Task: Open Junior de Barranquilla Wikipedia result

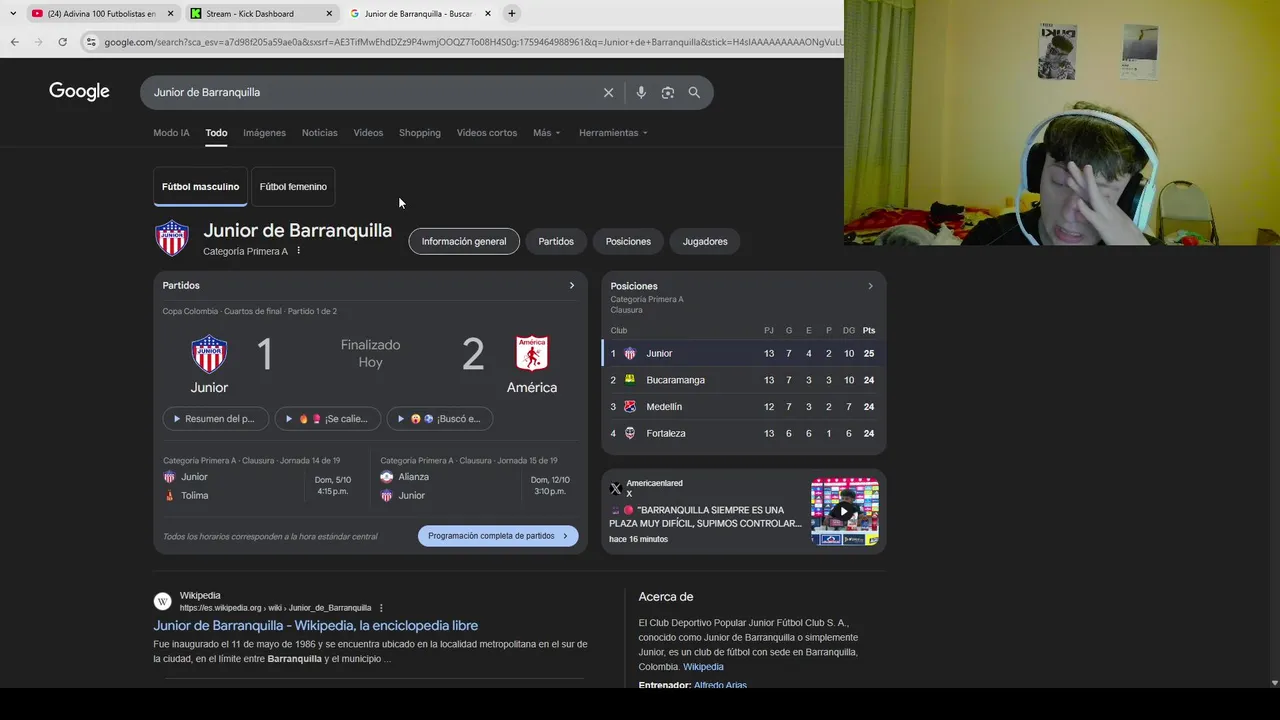Action: coord(315,626)
